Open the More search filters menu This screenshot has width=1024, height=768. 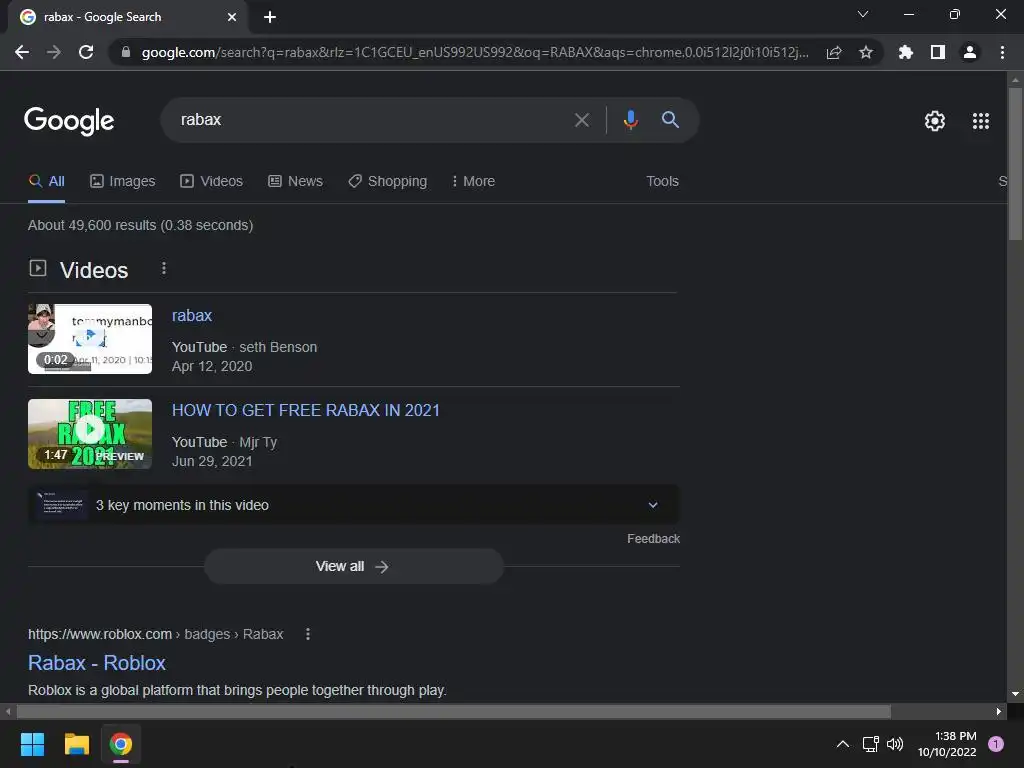click(473, 182)
